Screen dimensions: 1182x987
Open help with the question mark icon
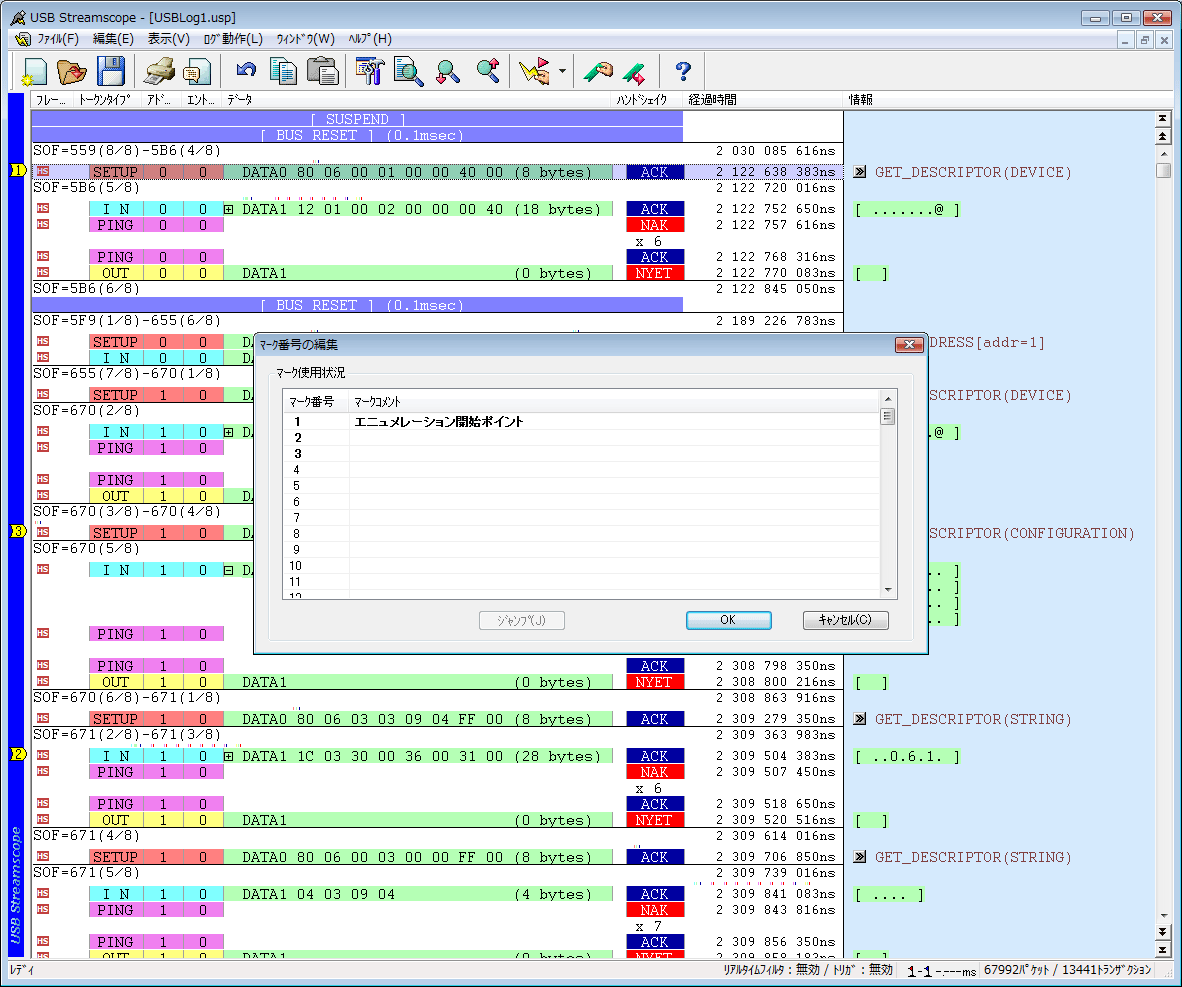[683, 72]
